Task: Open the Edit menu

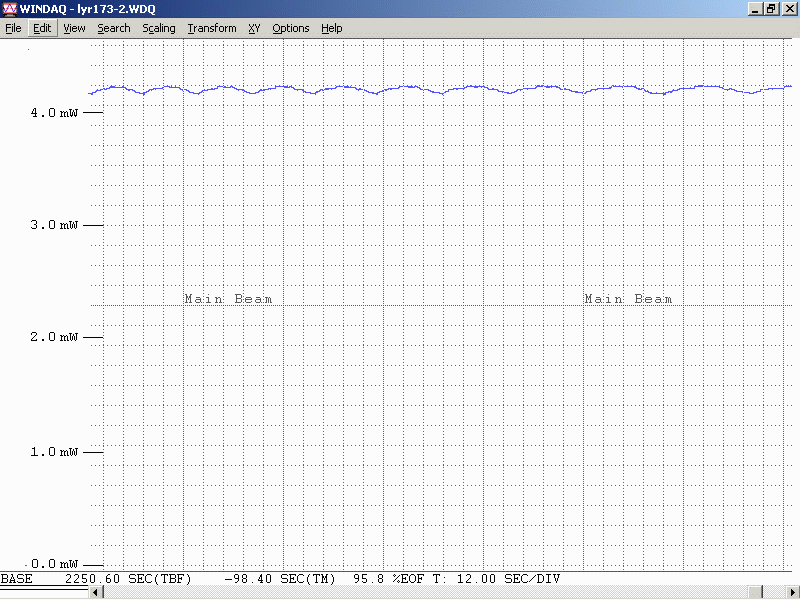Action: 42,28
